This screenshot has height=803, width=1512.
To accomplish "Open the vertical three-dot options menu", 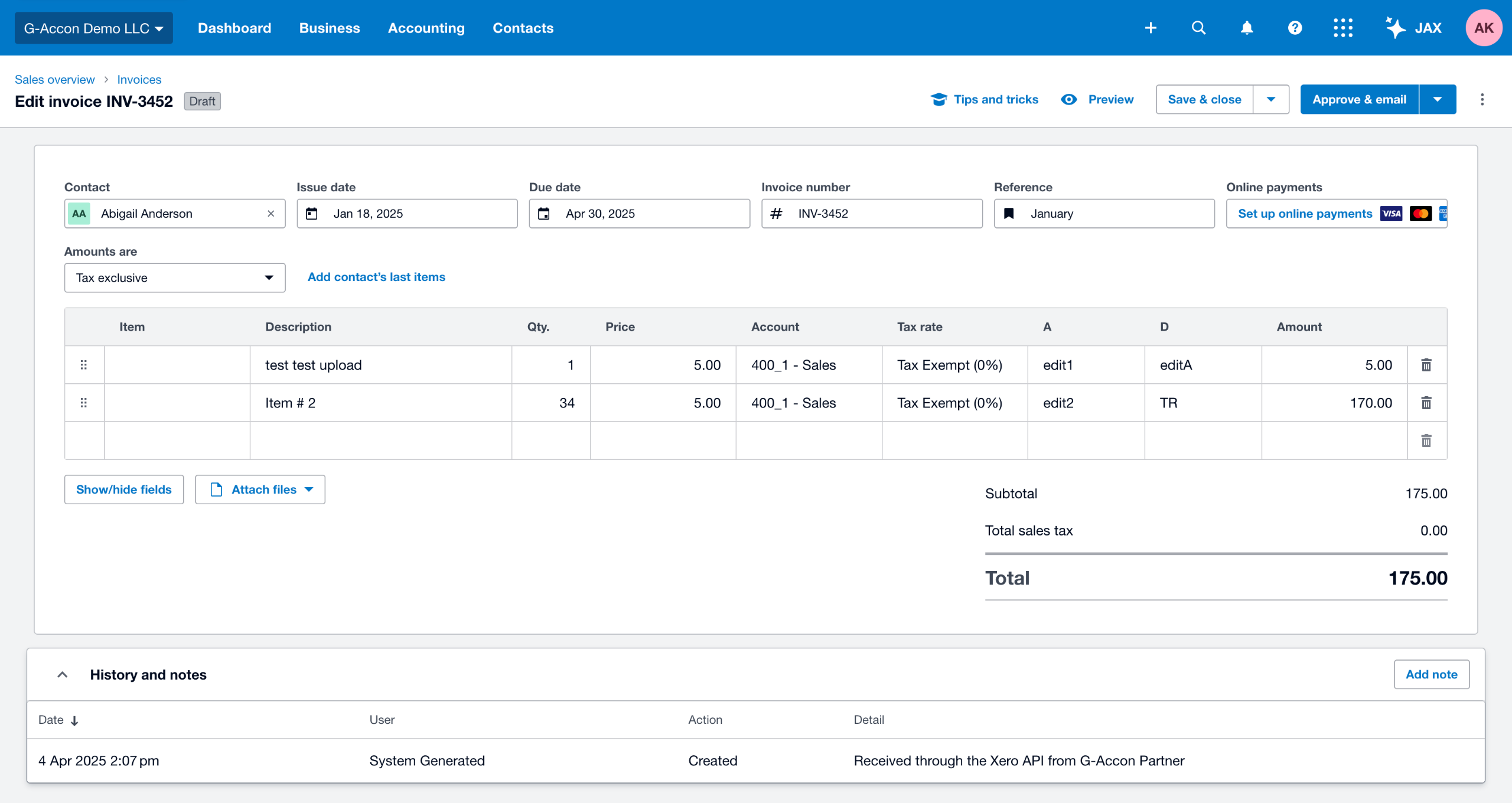I will (x=1482, y=99).
